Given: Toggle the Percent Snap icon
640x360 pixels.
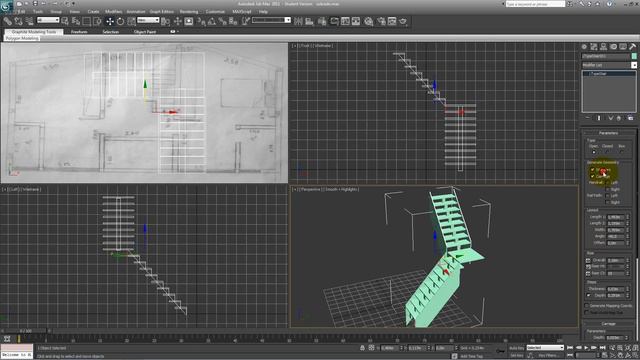Looking at the screenshot, I should [222, 21].
